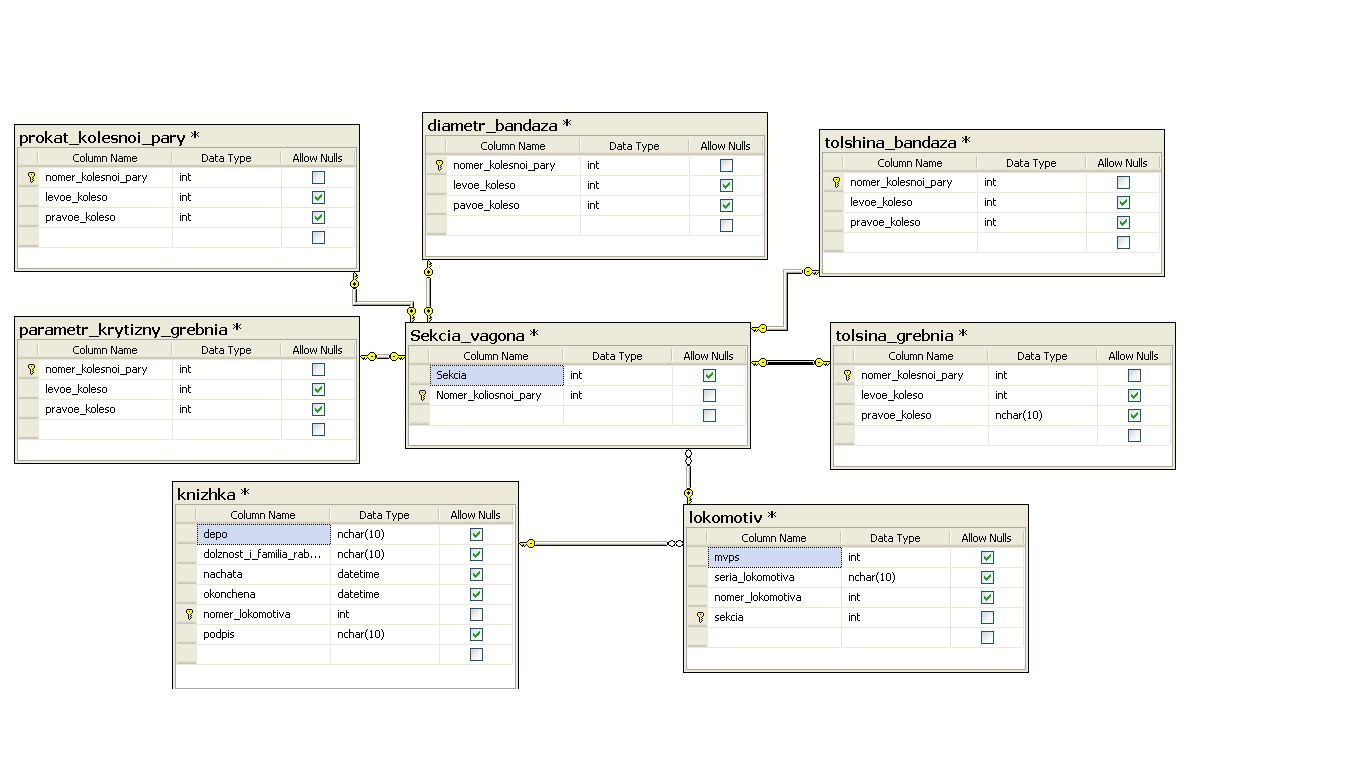Toggle Allow Nulls for podpis in knizhka
The height and width of the screenshot is (768, 1366).
(476, 634)
